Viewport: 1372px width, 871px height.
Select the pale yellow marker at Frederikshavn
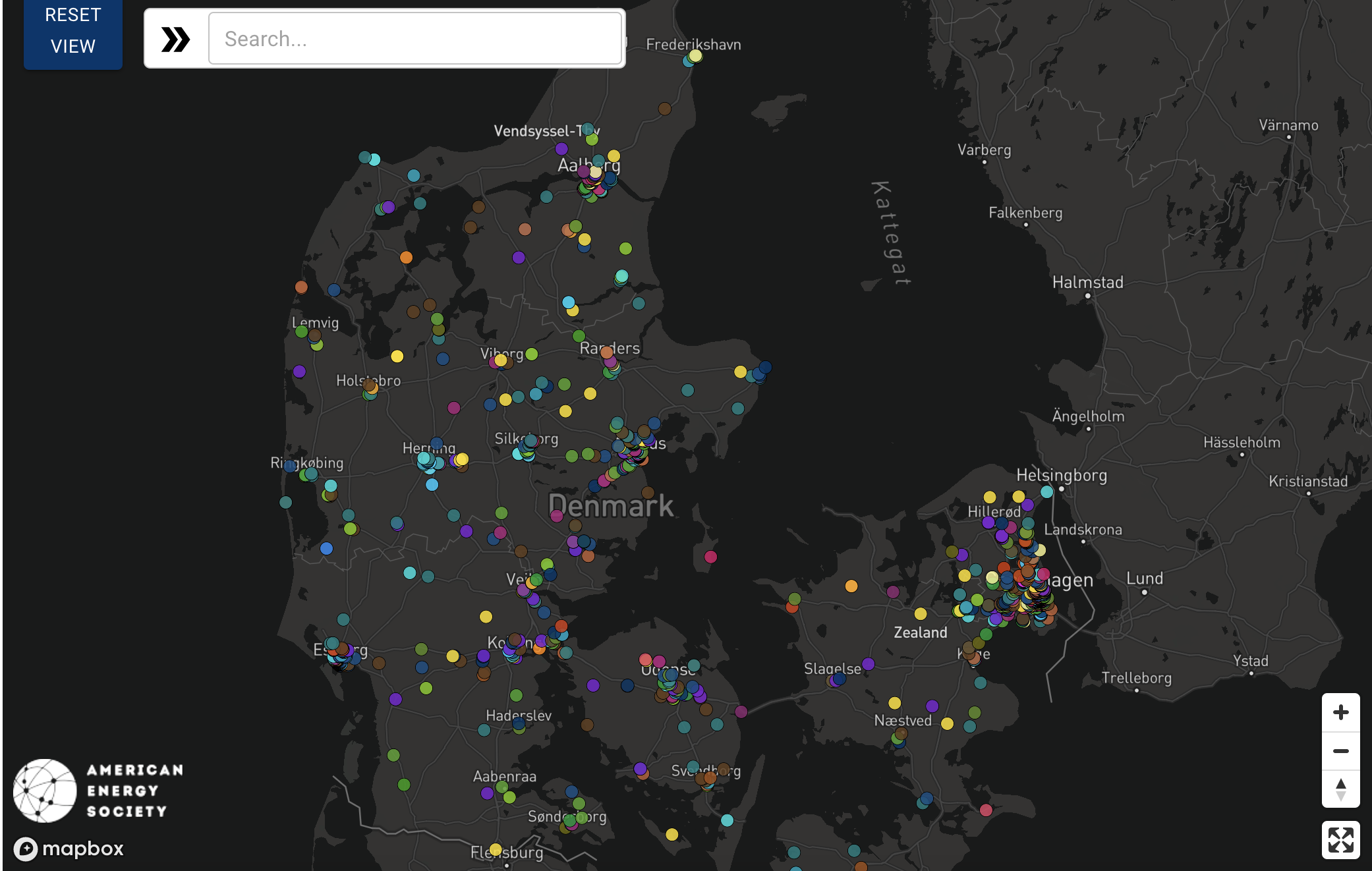click(x=695, y=56)
